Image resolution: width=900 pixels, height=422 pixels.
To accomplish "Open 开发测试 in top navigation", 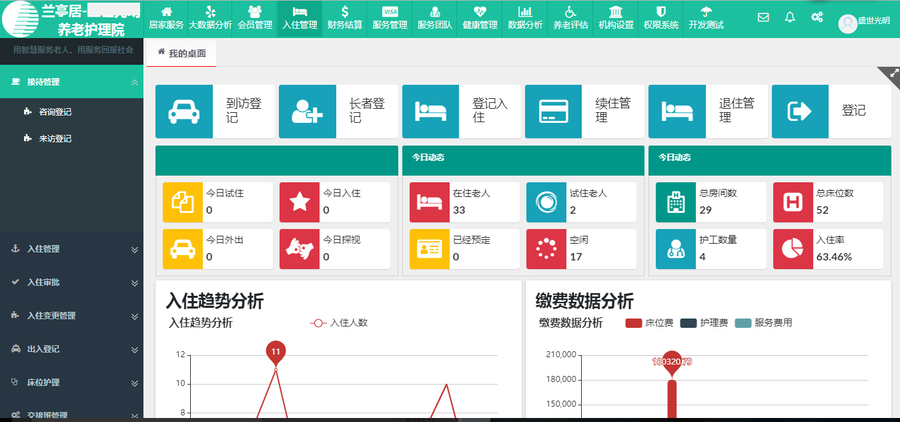I will coord(706,18).
